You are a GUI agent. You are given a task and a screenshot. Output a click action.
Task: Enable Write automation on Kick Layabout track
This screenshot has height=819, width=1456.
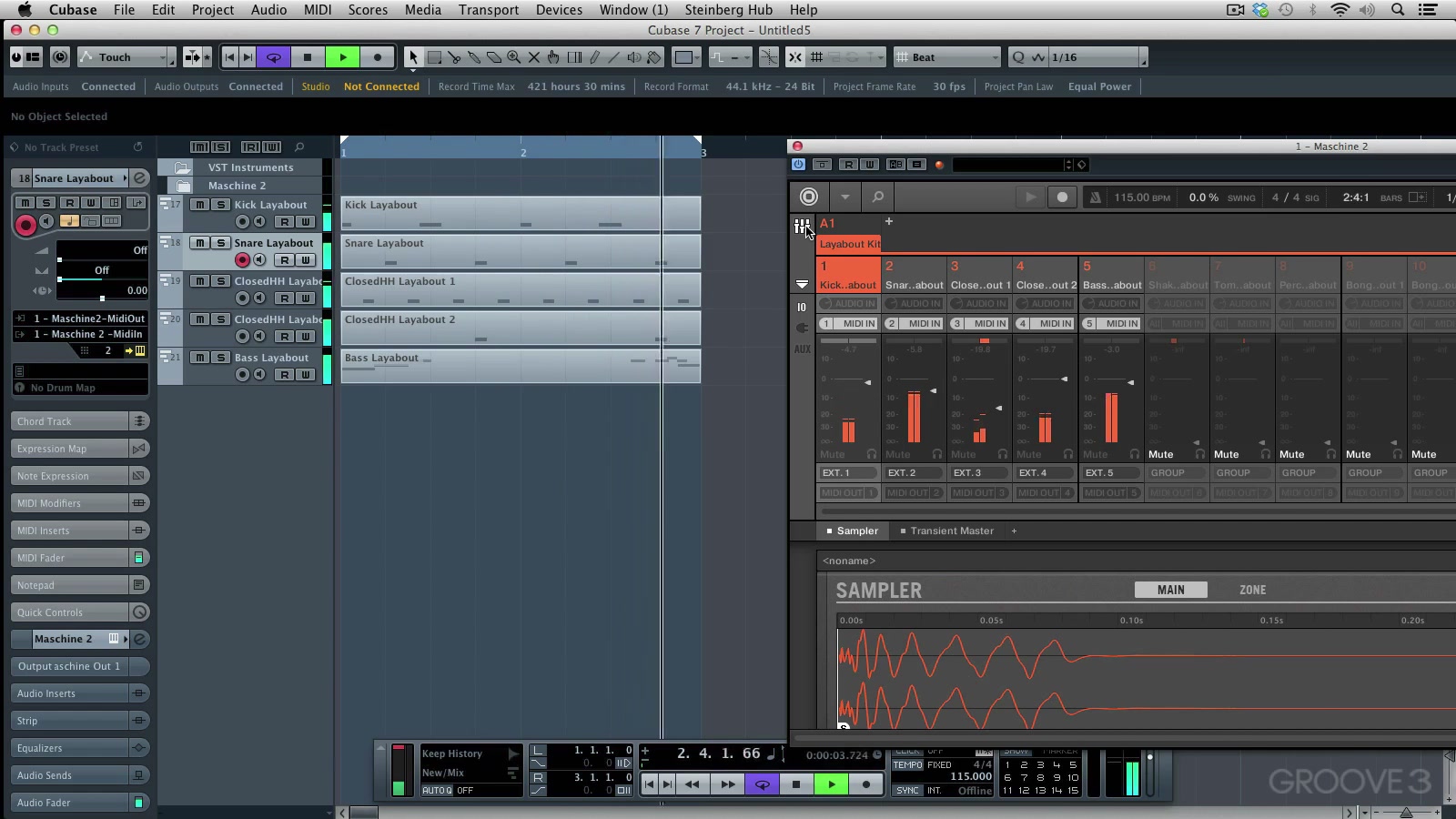pos(306,222)
